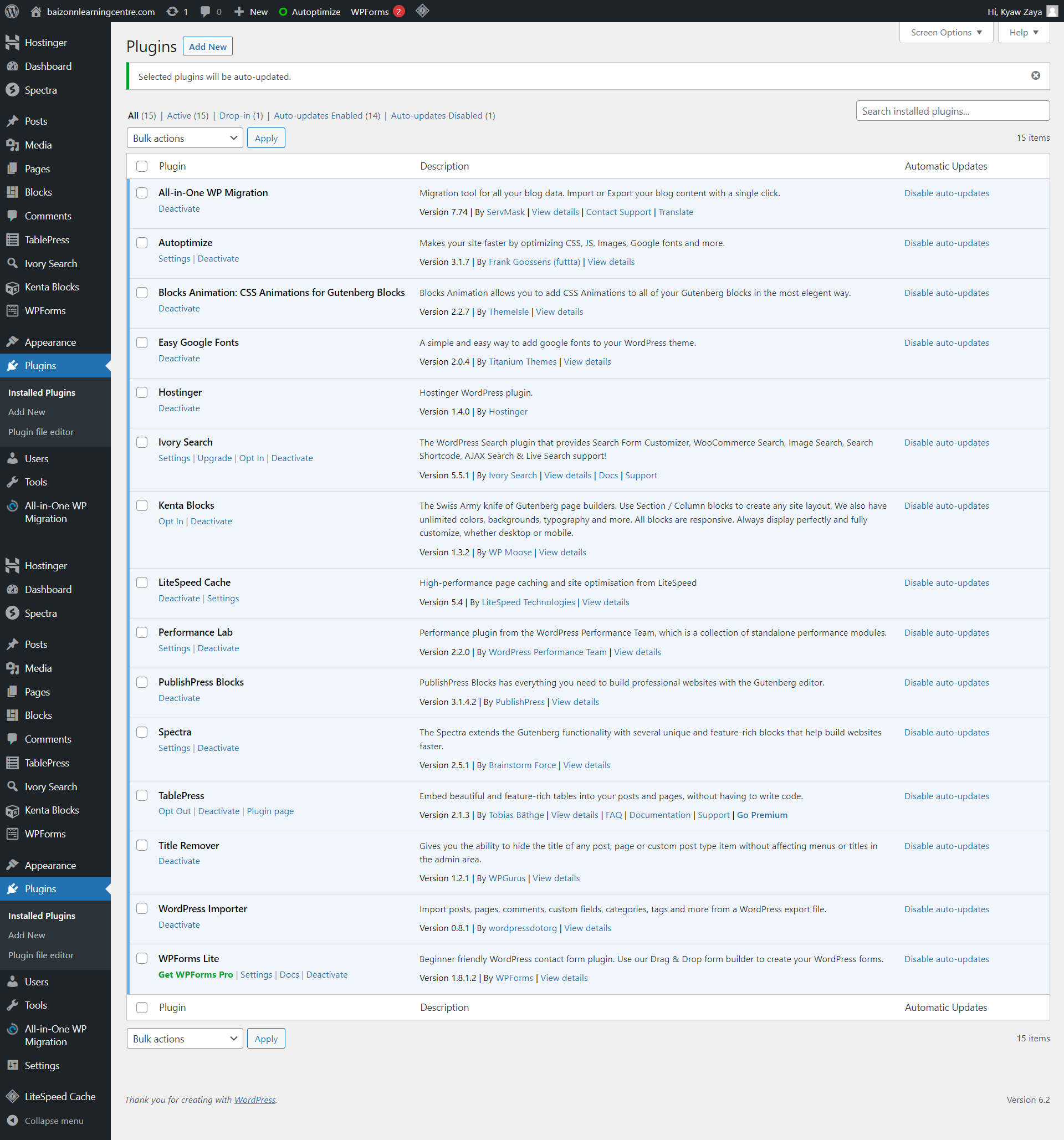Click the LiteSpeed diamond icon in admin bar
This screenshot has width=1064, height=1140.
click(422, 11)
